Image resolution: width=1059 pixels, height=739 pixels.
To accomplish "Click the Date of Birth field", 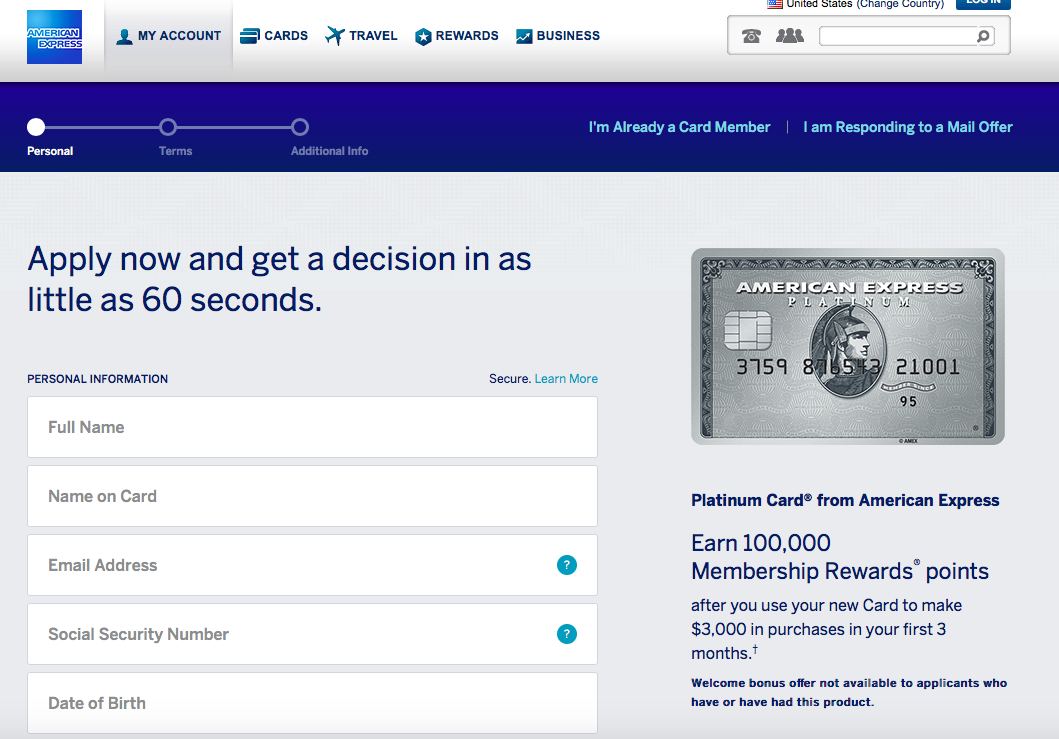I will tap(312, 703).
